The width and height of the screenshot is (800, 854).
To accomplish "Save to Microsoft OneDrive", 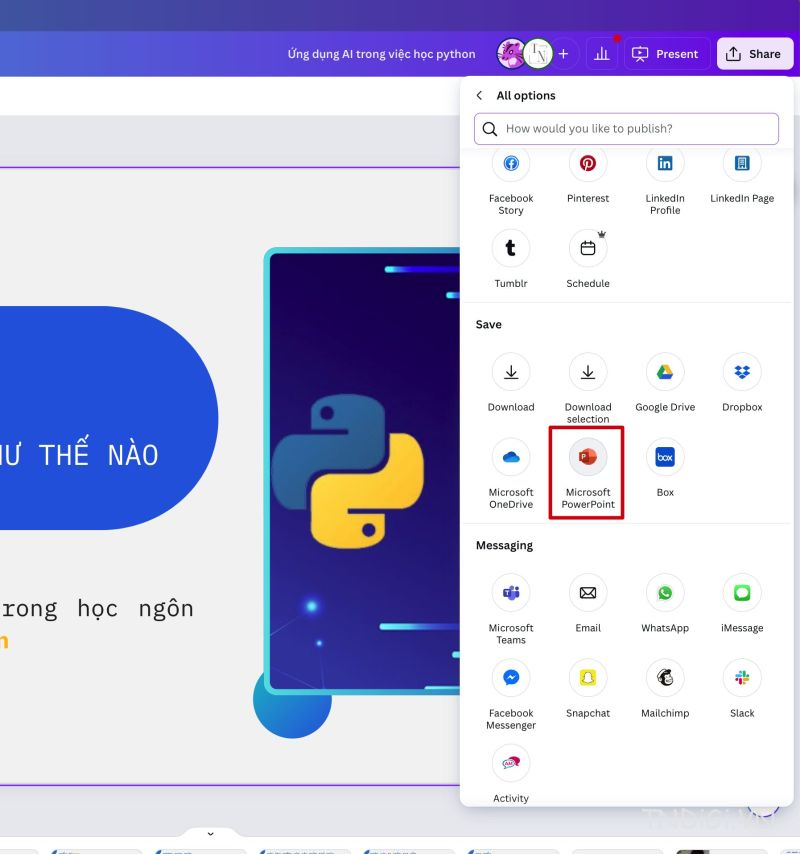I will click(x=511, y=457).
